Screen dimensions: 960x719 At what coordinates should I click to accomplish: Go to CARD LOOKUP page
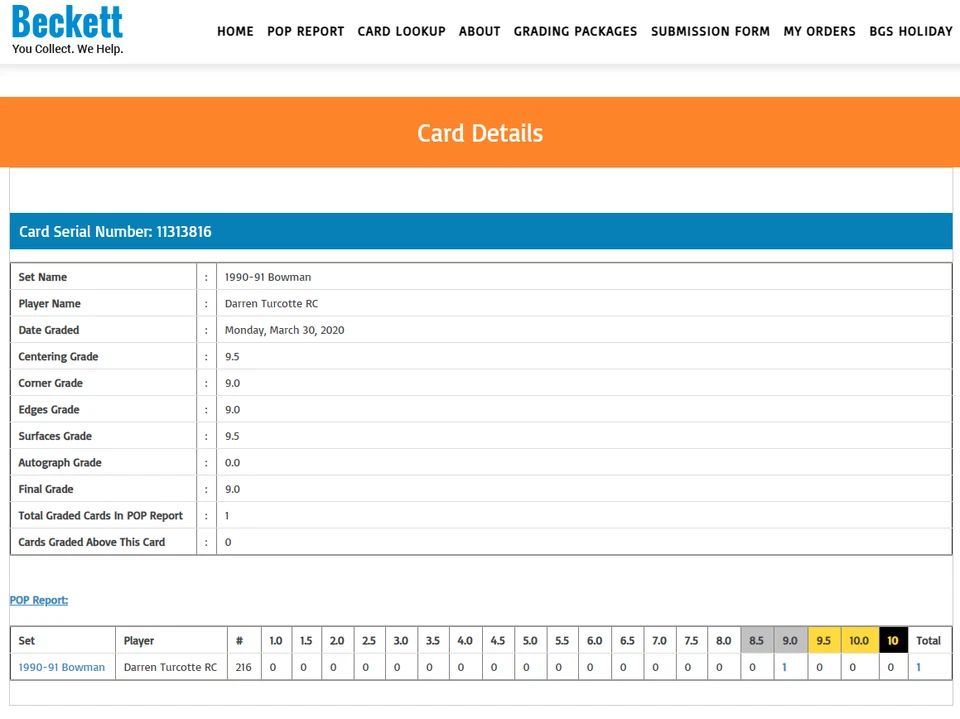click(402, 31)
